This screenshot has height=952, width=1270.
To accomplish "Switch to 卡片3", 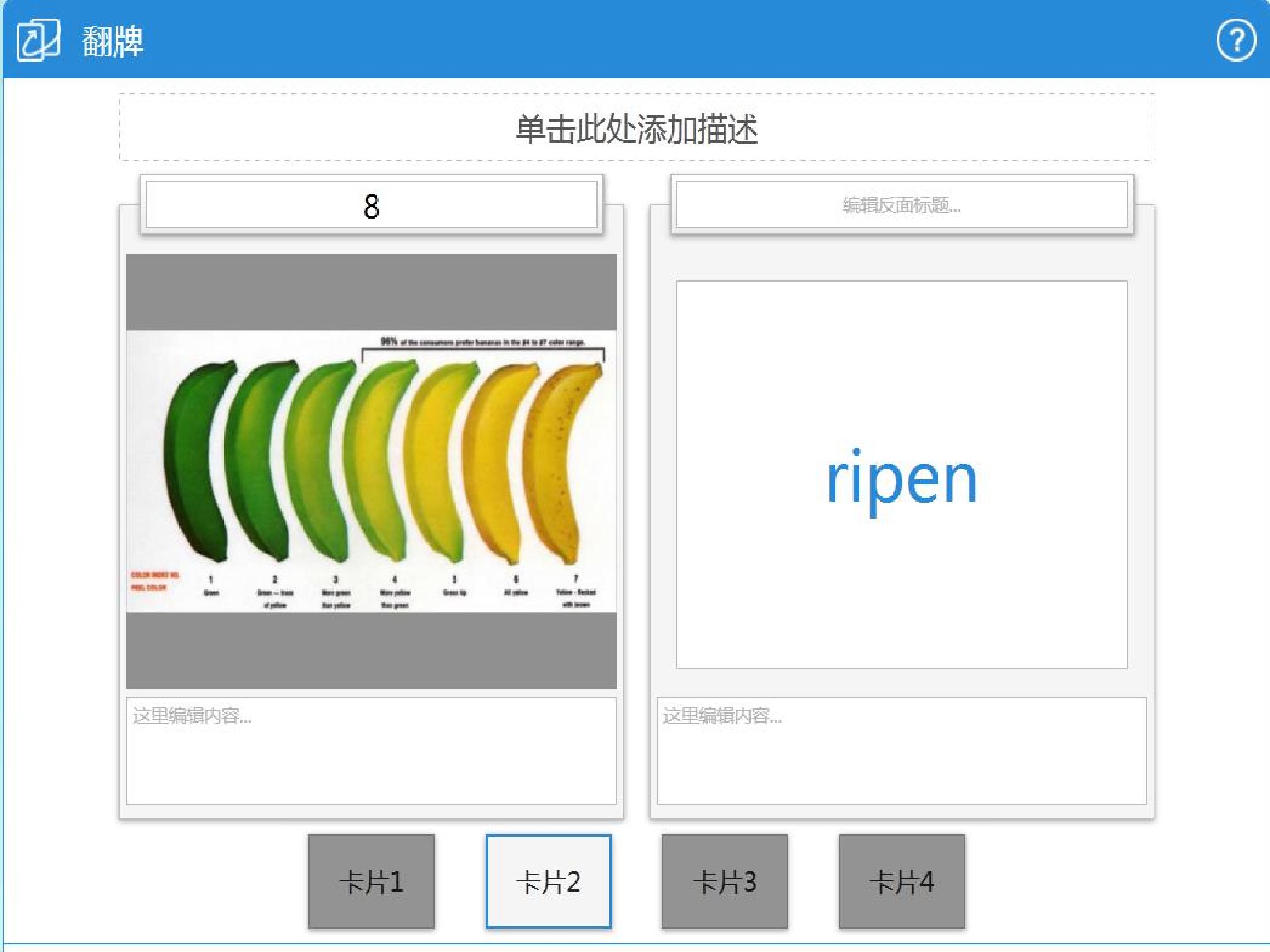I will 725,881.
